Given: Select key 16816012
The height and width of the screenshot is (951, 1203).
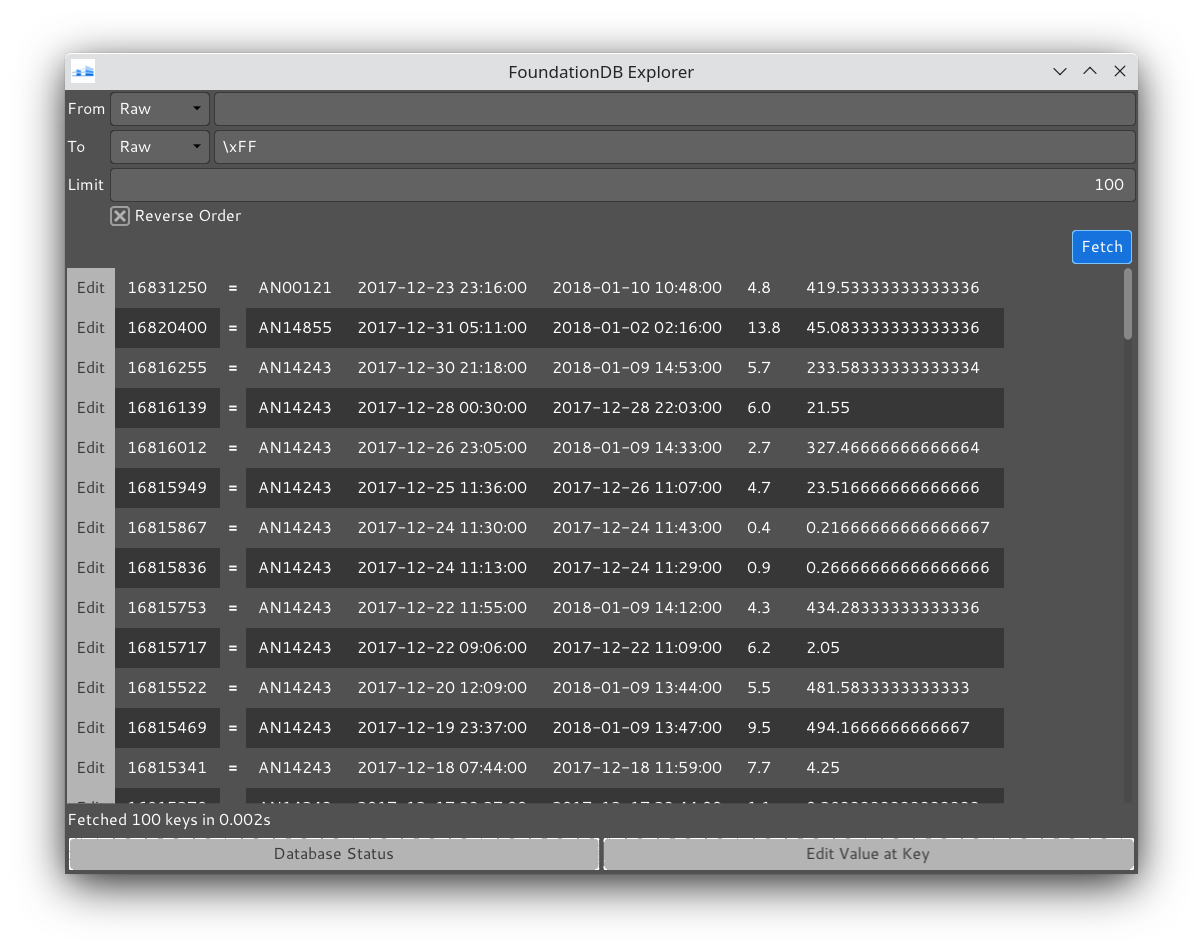Looking at the screenshot, I should (x=167, y=448).
